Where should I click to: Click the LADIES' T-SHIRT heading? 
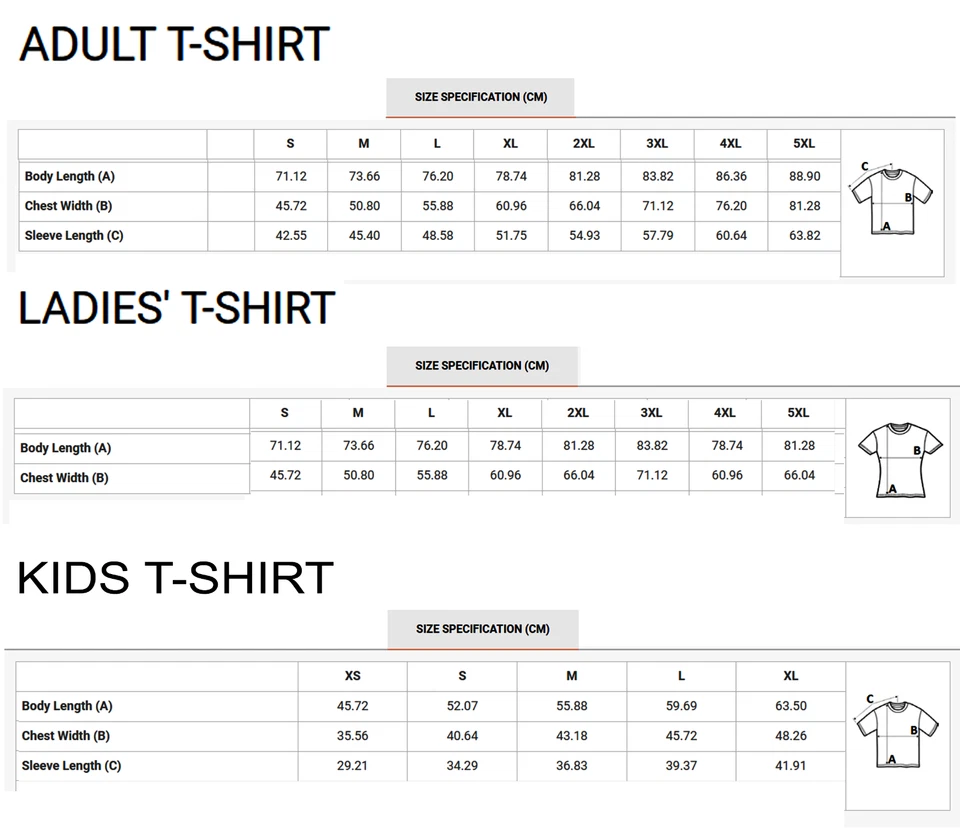[x=176, y=308]
